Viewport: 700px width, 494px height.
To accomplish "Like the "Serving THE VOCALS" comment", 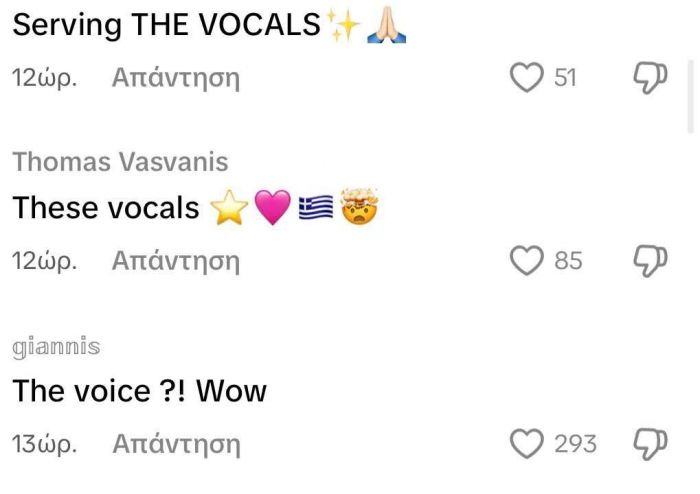I will tap(527, 78).
